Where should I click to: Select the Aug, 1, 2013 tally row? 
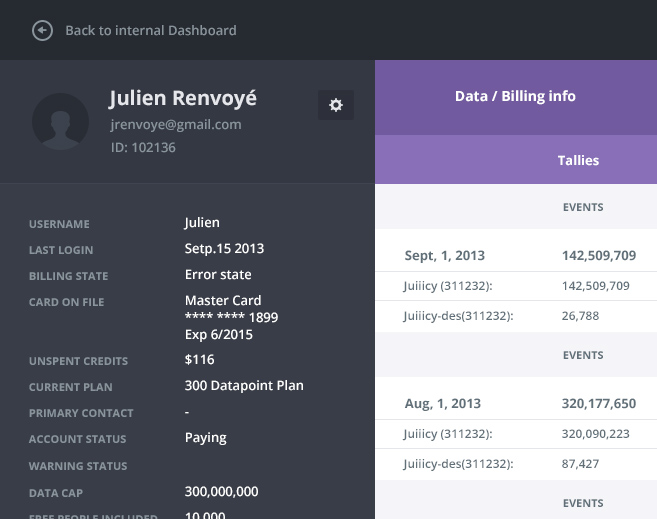(516, 403)
